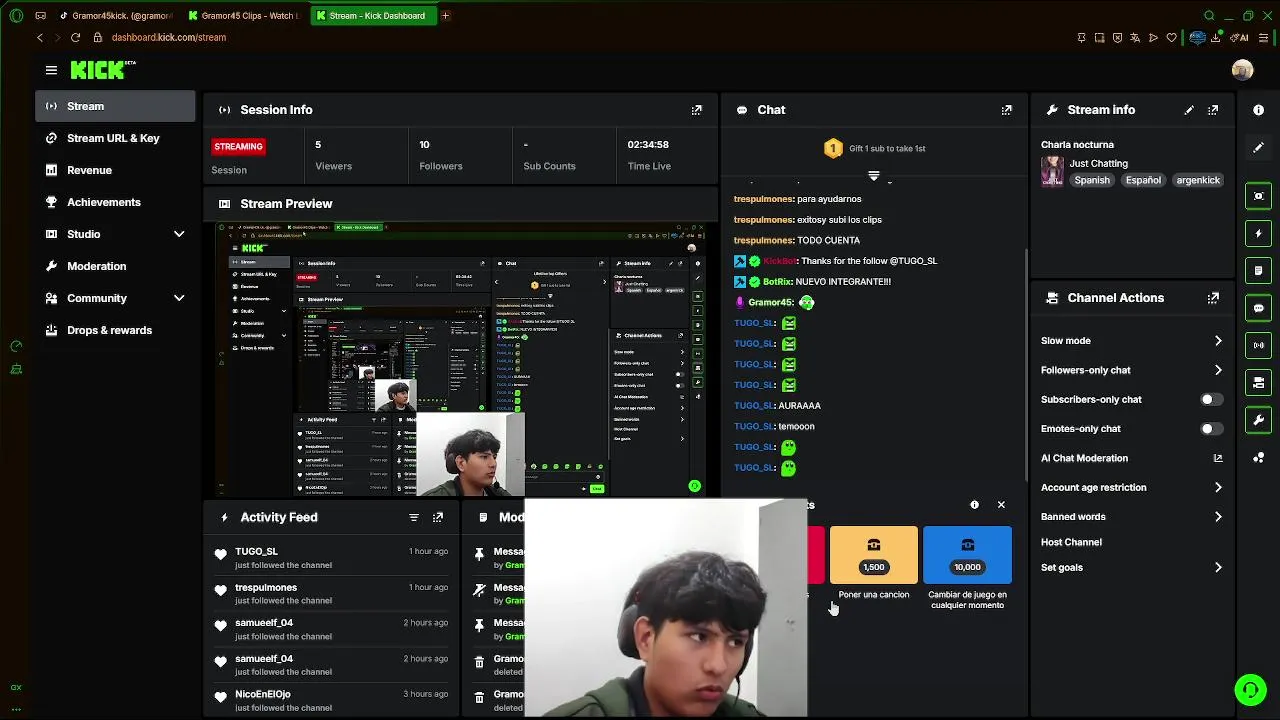Open Slow mode options chevron
Screen dimensions: 1280x720
coord(1218,341)
